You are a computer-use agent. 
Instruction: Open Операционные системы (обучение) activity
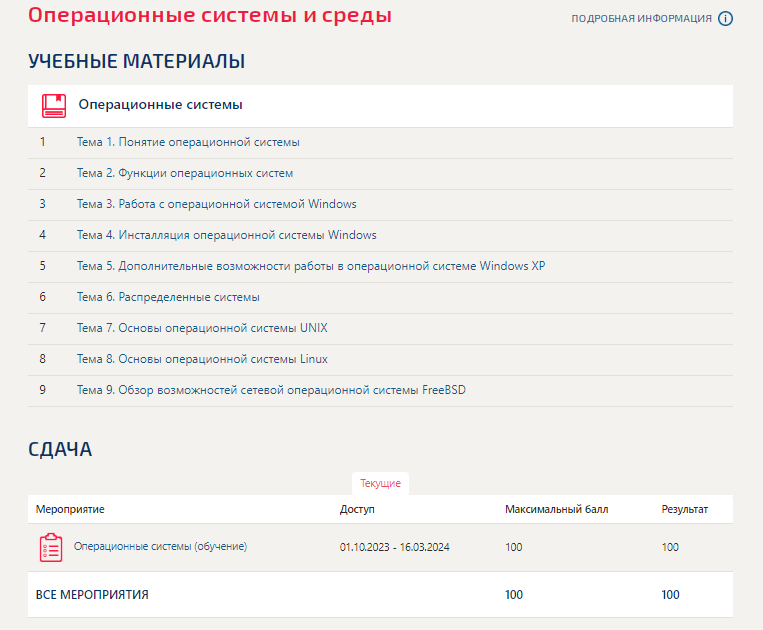161,546
